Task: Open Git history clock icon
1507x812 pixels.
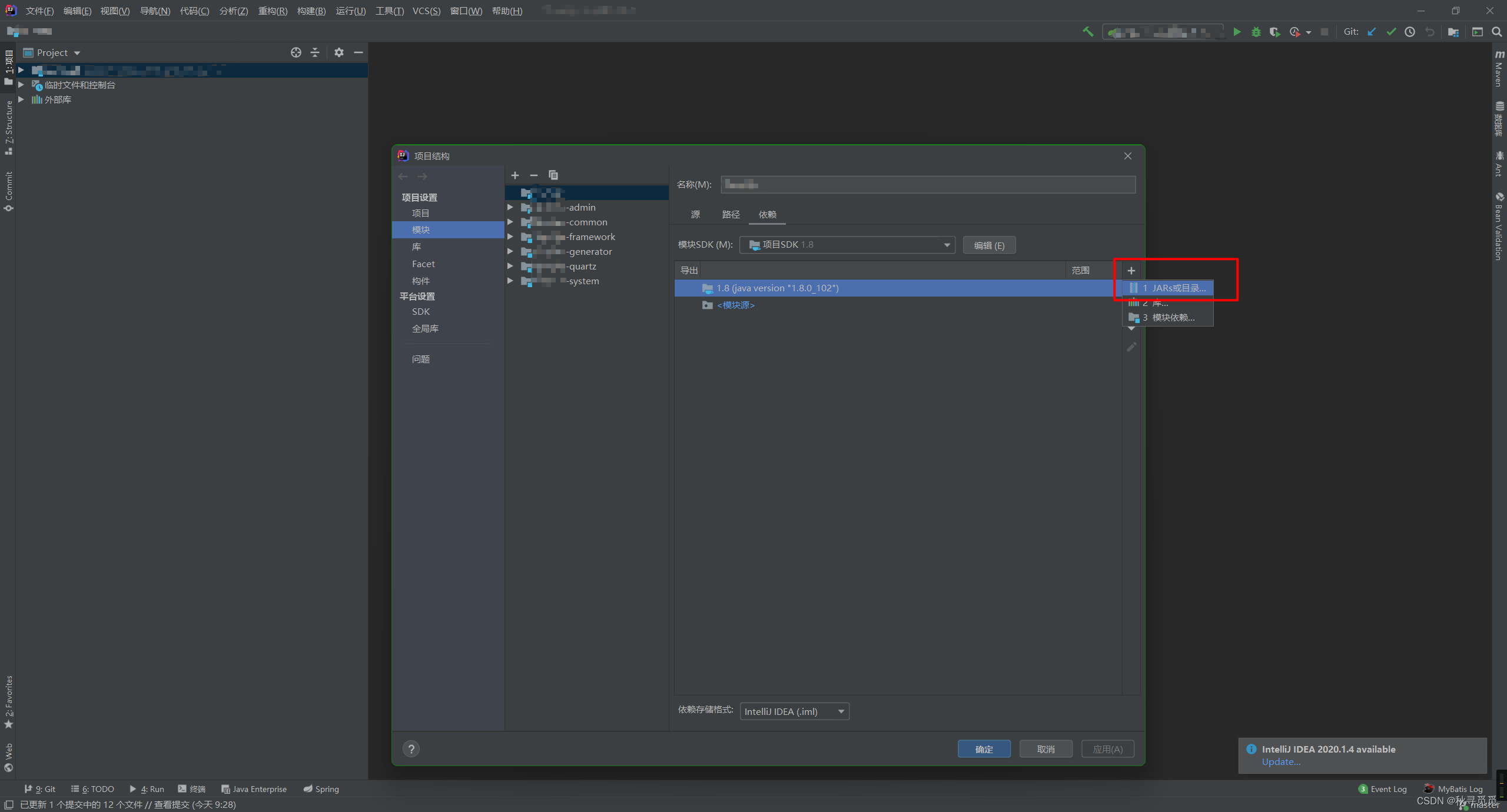Action: pos(1410,32)
